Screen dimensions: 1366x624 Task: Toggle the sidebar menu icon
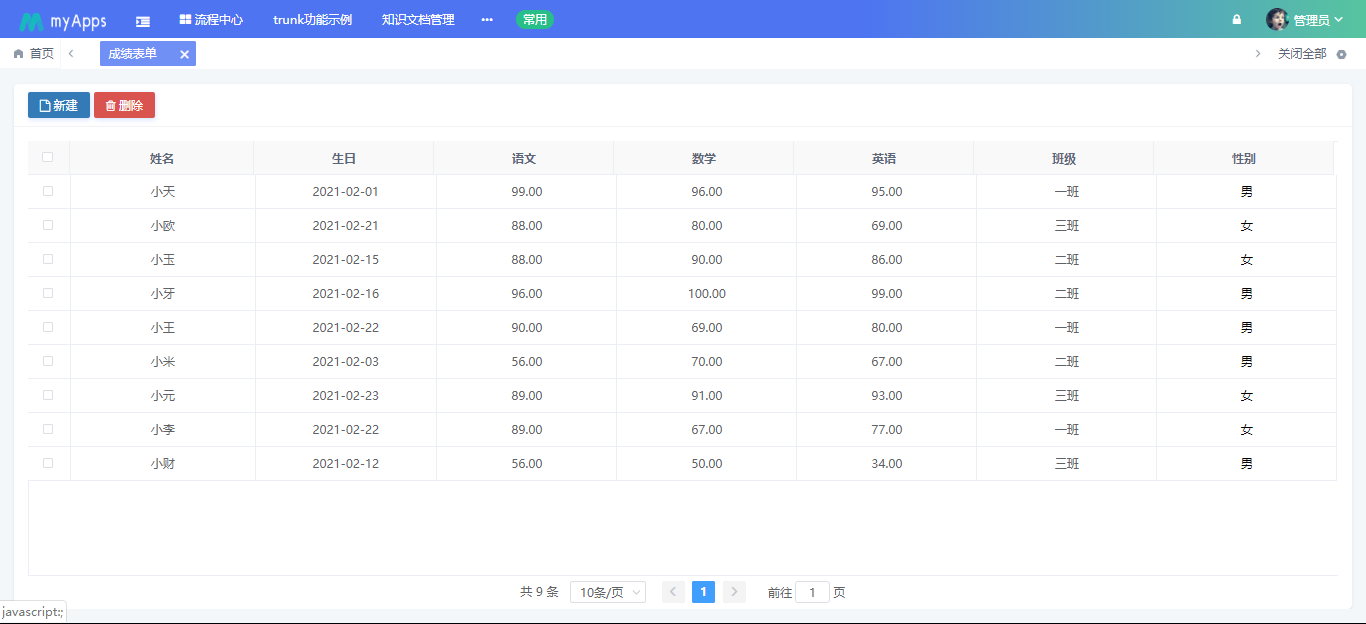(x=143, y=20)
